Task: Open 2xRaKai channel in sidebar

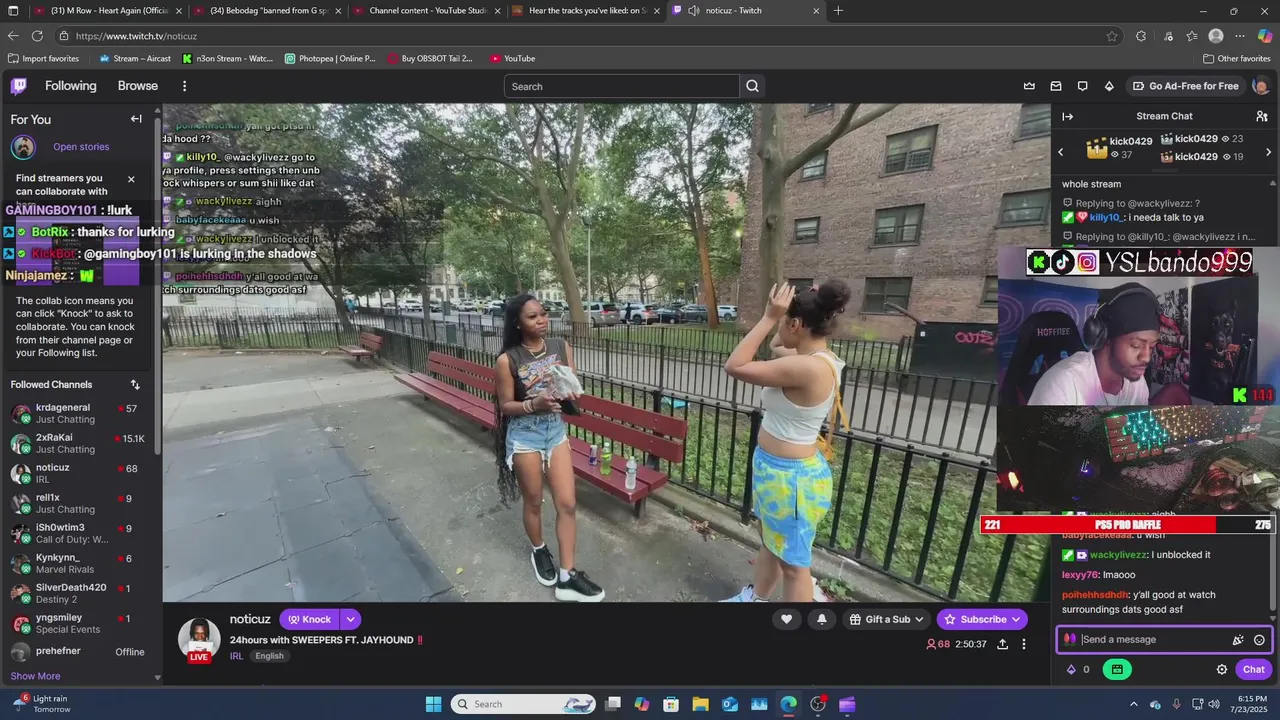Action: click(x=80, y=444)
